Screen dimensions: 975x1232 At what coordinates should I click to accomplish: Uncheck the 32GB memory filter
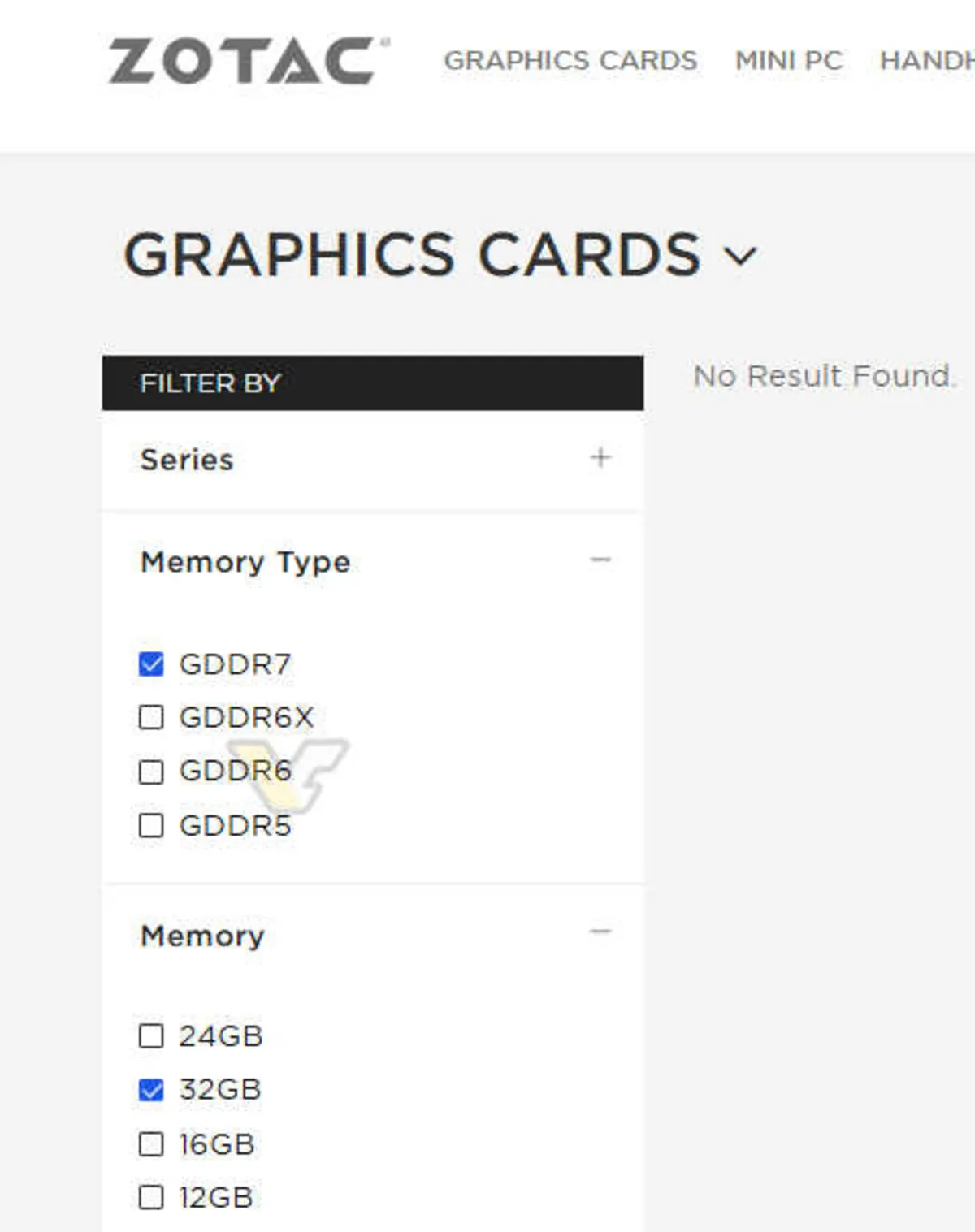149,1090
